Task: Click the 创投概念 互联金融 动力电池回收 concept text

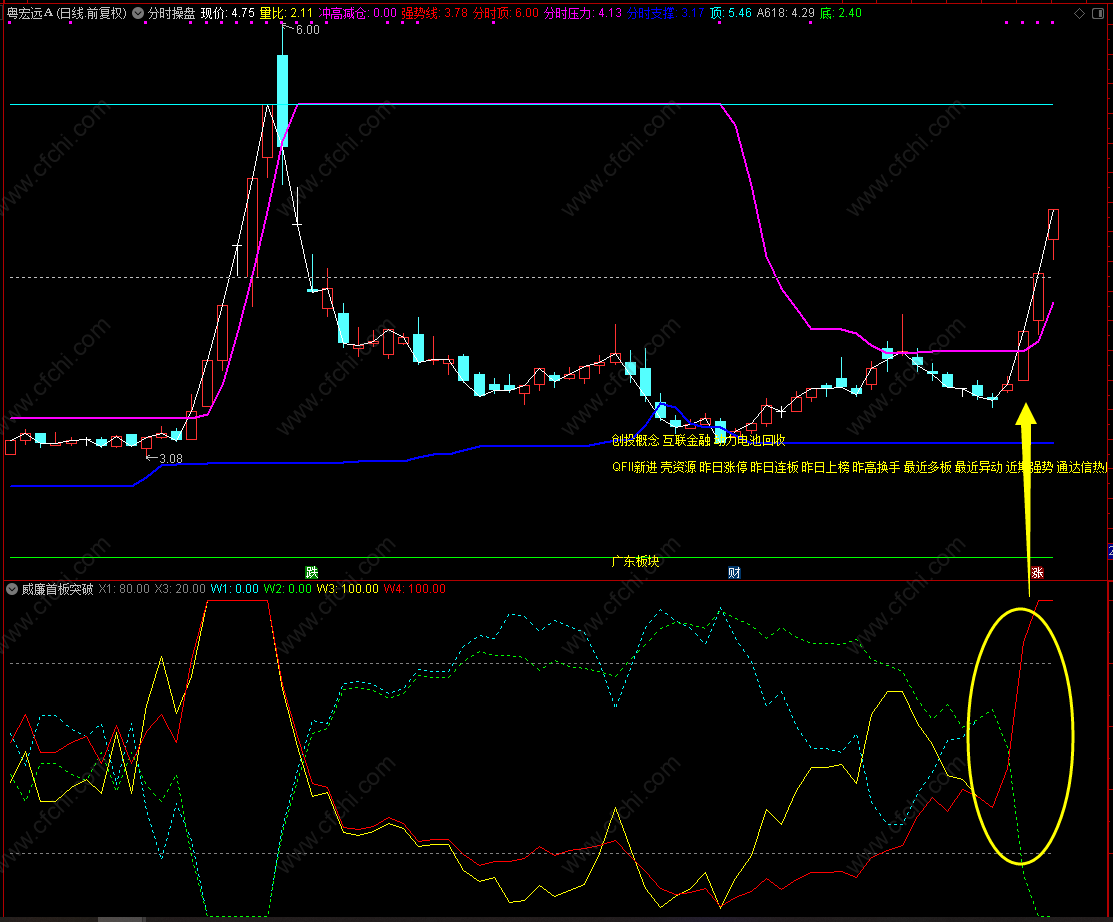Action: coord(698,440)
